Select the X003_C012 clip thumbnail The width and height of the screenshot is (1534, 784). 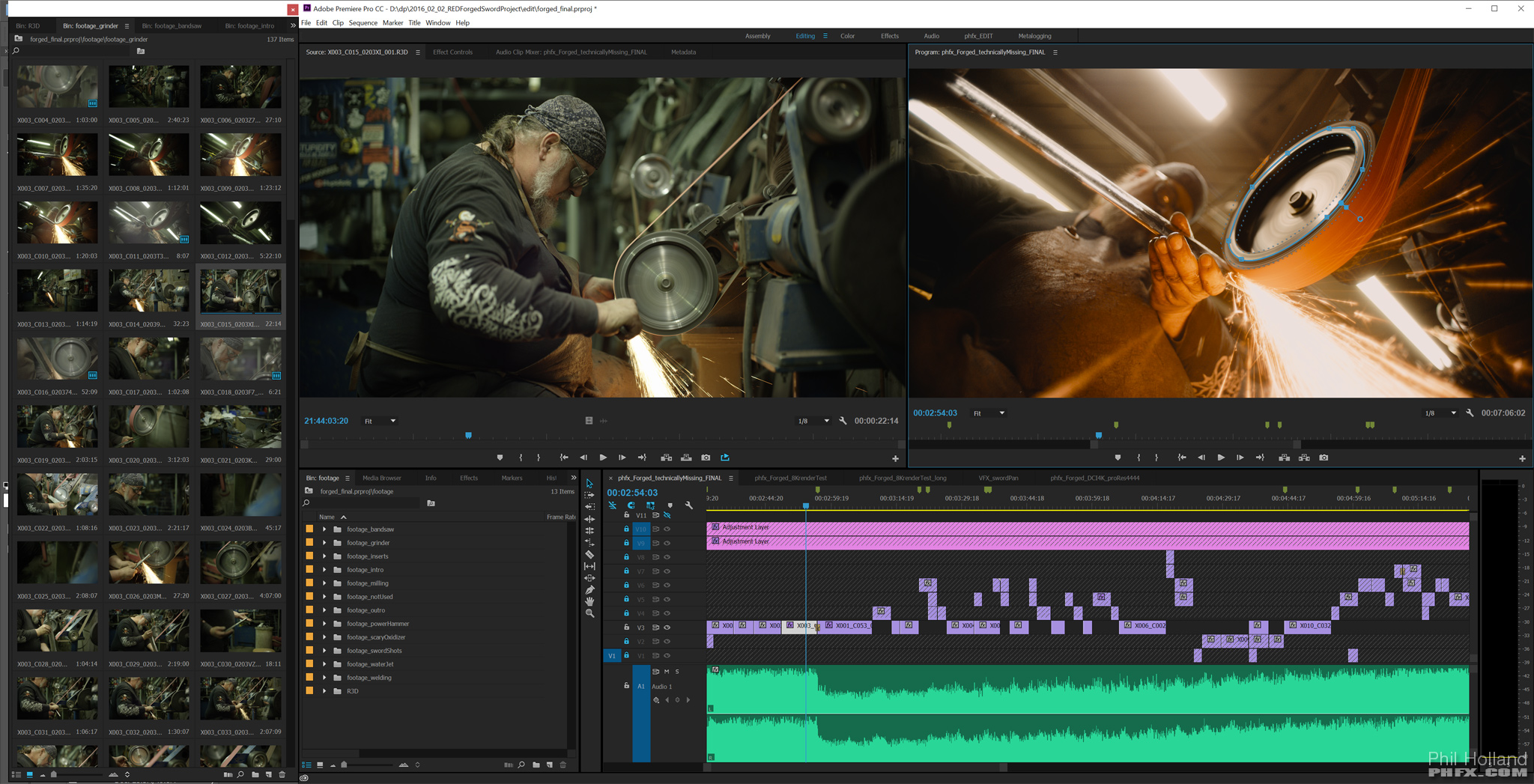coord(240,223)
